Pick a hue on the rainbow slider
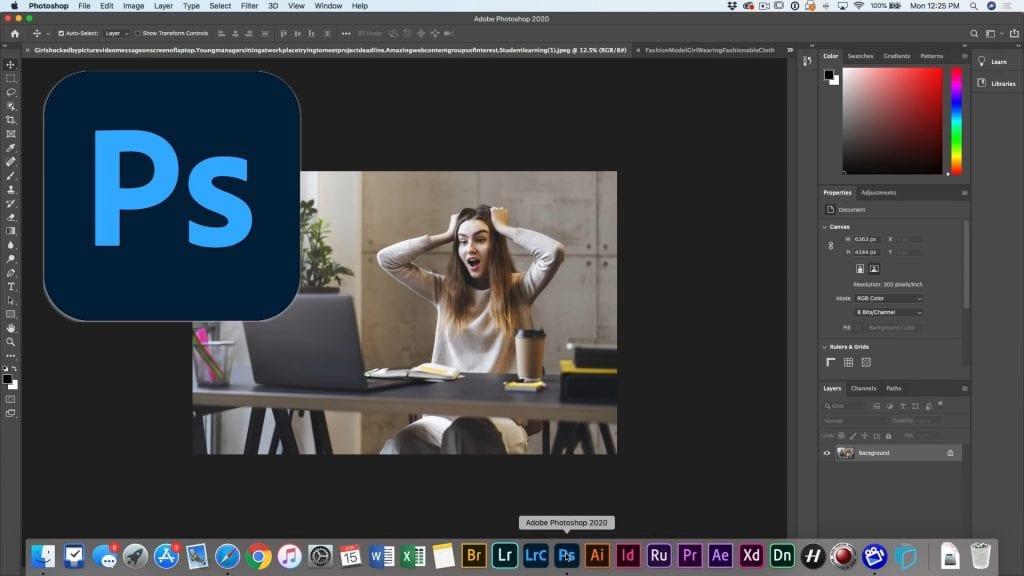 957,121
